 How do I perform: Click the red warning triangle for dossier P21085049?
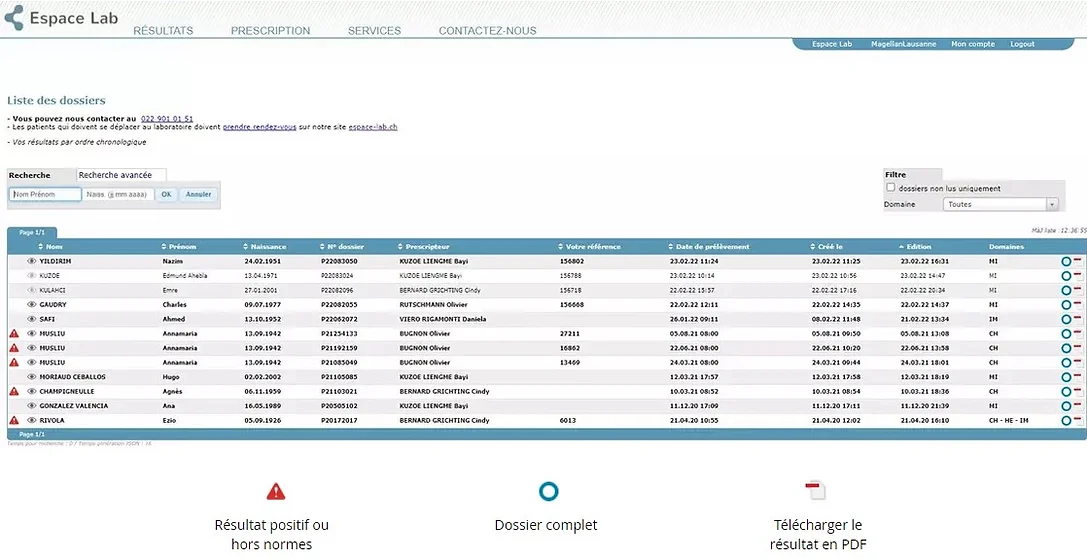point(14,363)
